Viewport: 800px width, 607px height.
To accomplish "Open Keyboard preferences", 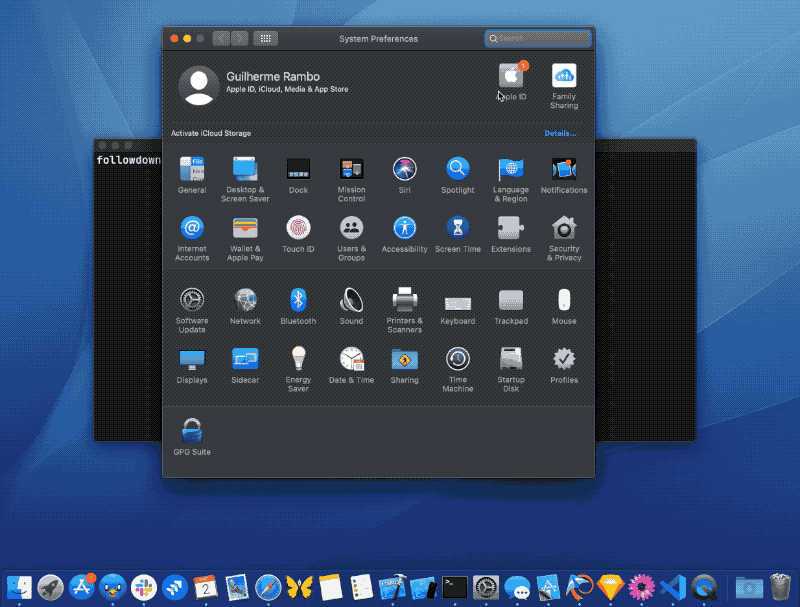I will (x=458, y=303).
